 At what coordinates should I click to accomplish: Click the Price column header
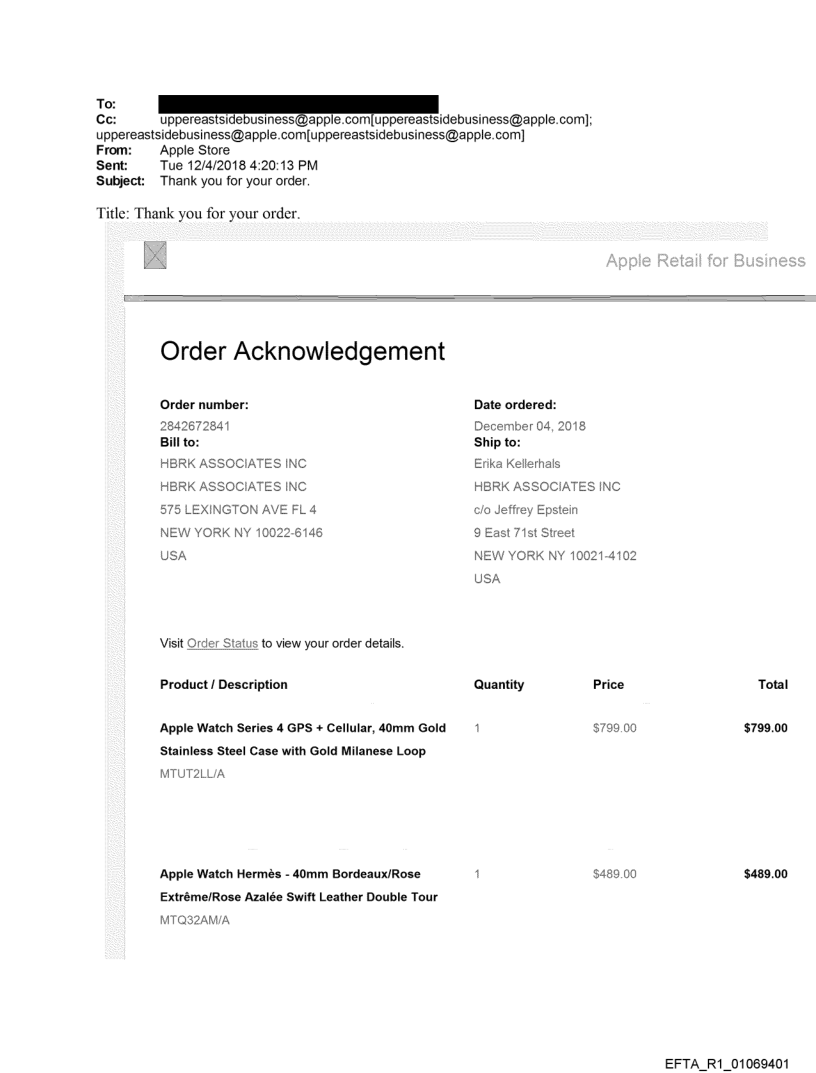(x=608, y=685)
